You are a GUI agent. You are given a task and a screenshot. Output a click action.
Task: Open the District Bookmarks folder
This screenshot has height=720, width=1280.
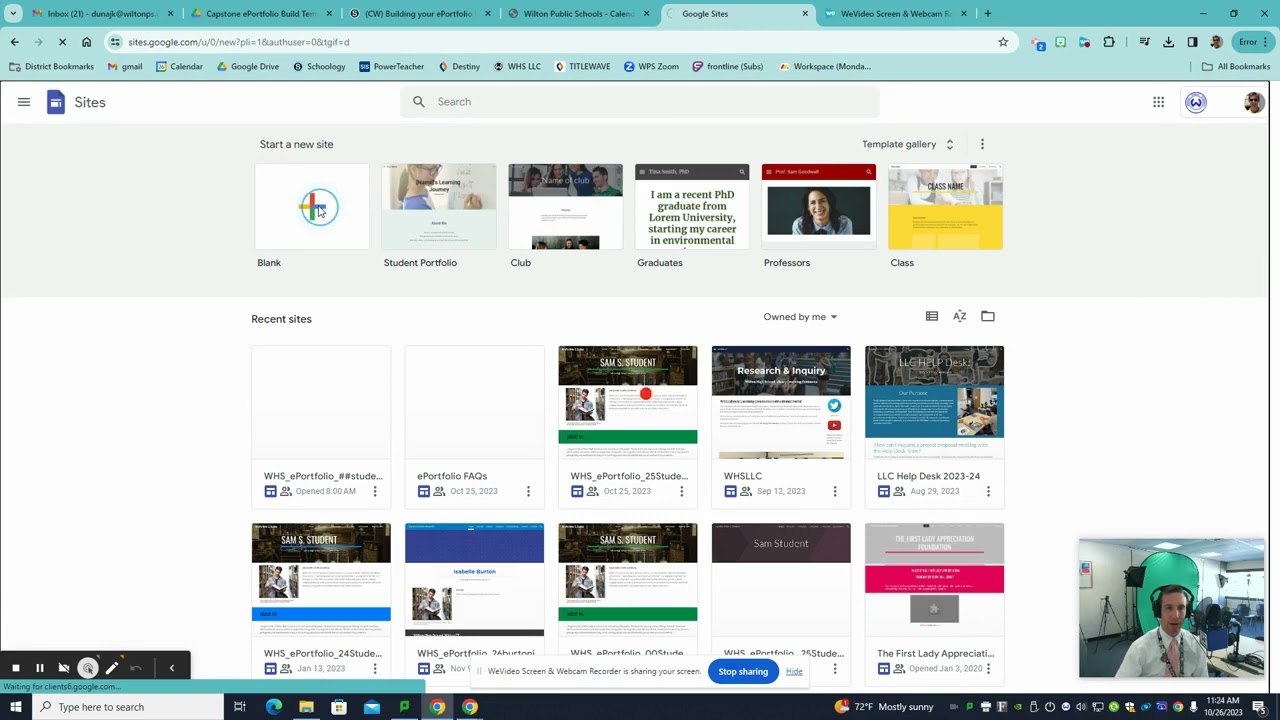click(x=52, y=66)
